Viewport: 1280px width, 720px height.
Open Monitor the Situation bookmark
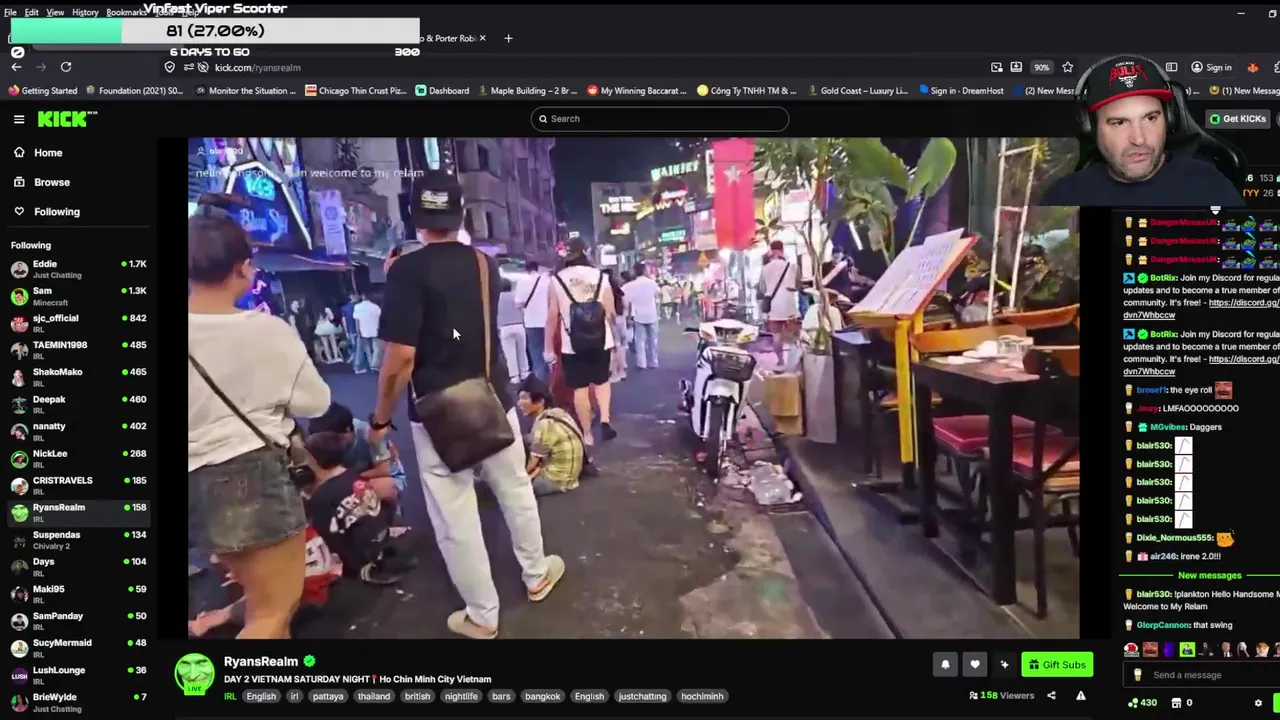pos(246,90)
